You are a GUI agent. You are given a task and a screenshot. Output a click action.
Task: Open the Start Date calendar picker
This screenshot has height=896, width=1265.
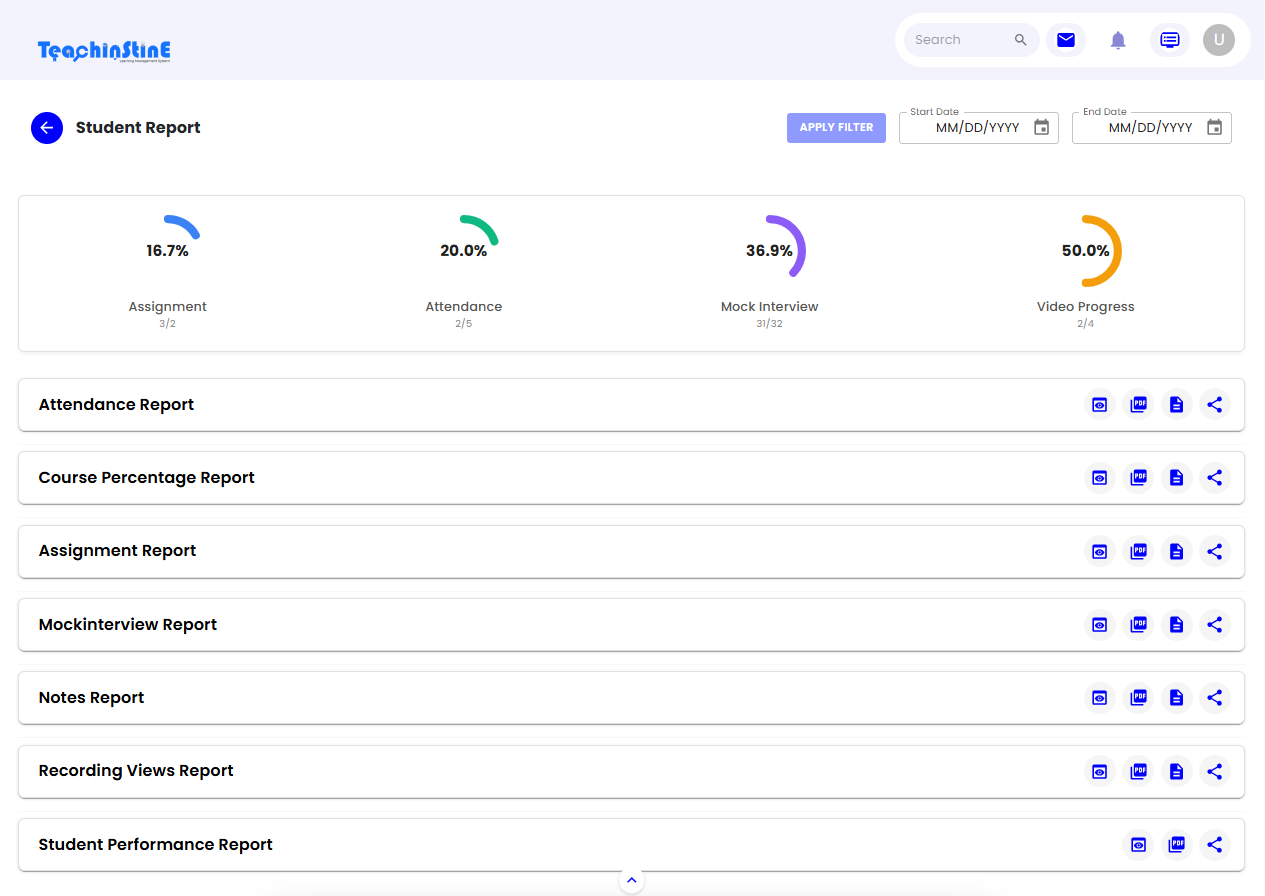[1041, 128]
